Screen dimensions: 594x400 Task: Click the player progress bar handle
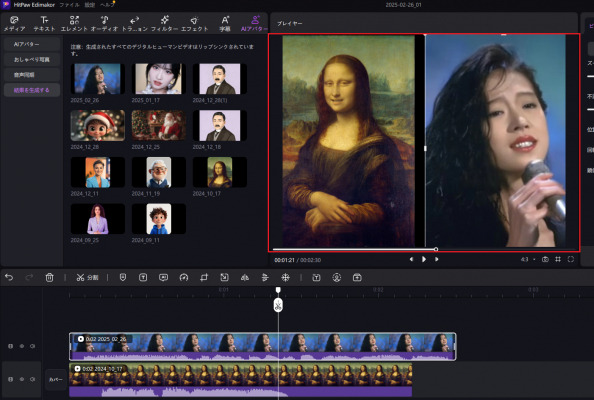pyautogui.click(x=436, y=249)
